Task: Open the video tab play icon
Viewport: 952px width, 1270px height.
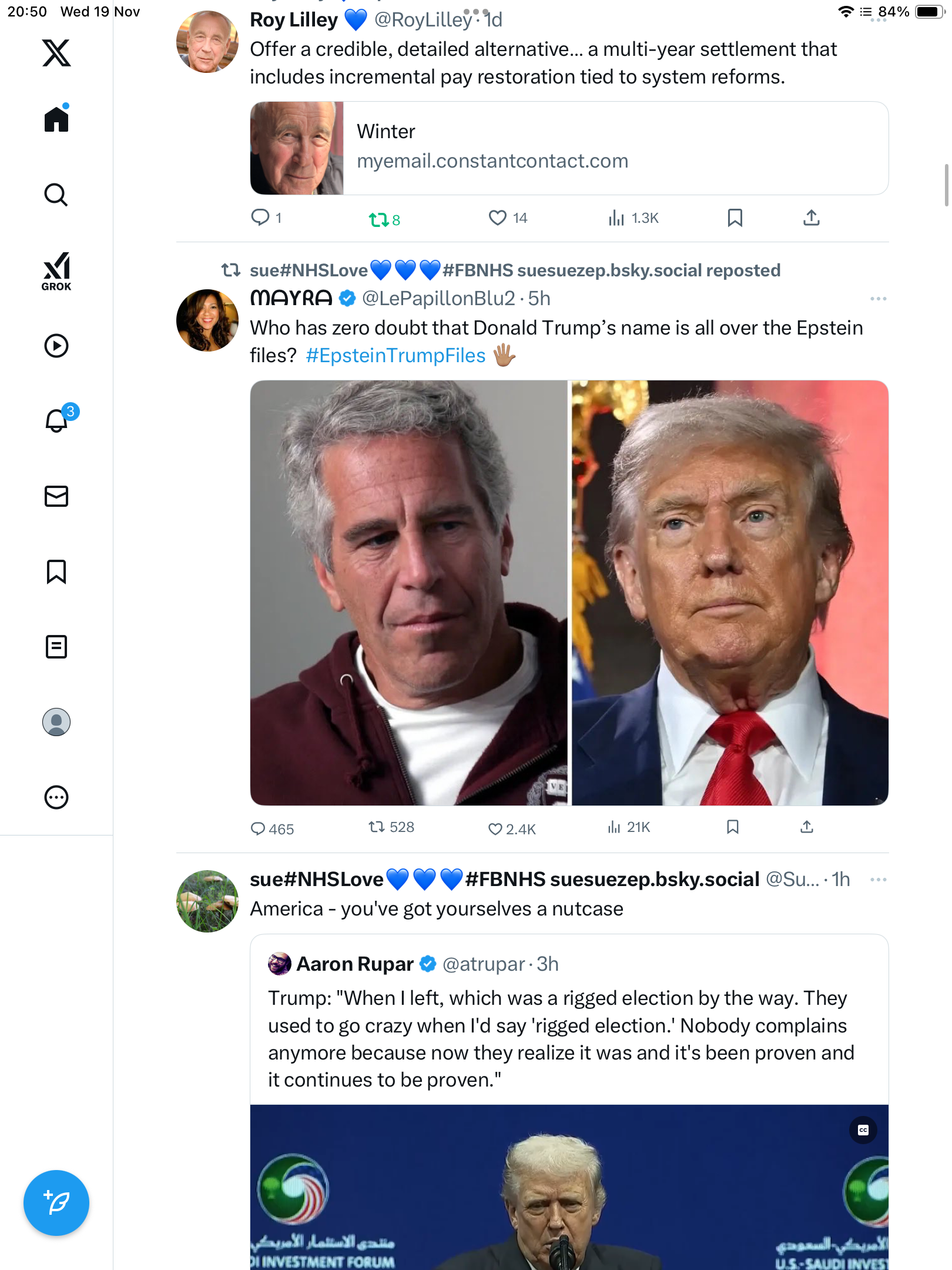Action: [x=56, y=346]
